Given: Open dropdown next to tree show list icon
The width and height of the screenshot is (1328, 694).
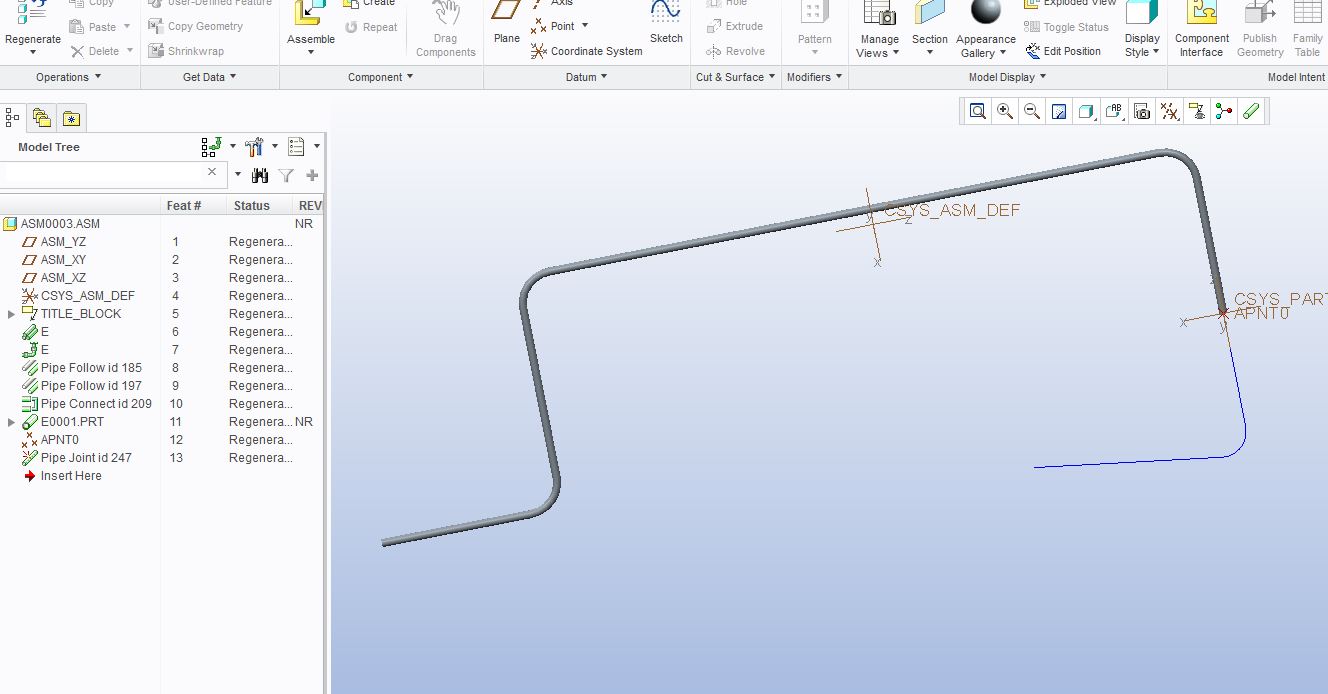Looking at the screenshot, I should click(316, 147).
